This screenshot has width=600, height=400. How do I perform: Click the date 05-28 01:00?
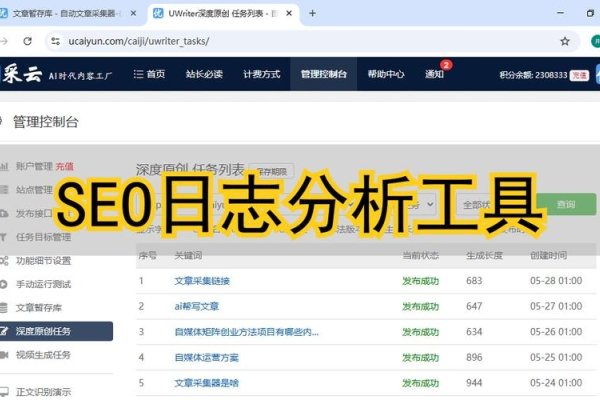[x=556, y=281]
